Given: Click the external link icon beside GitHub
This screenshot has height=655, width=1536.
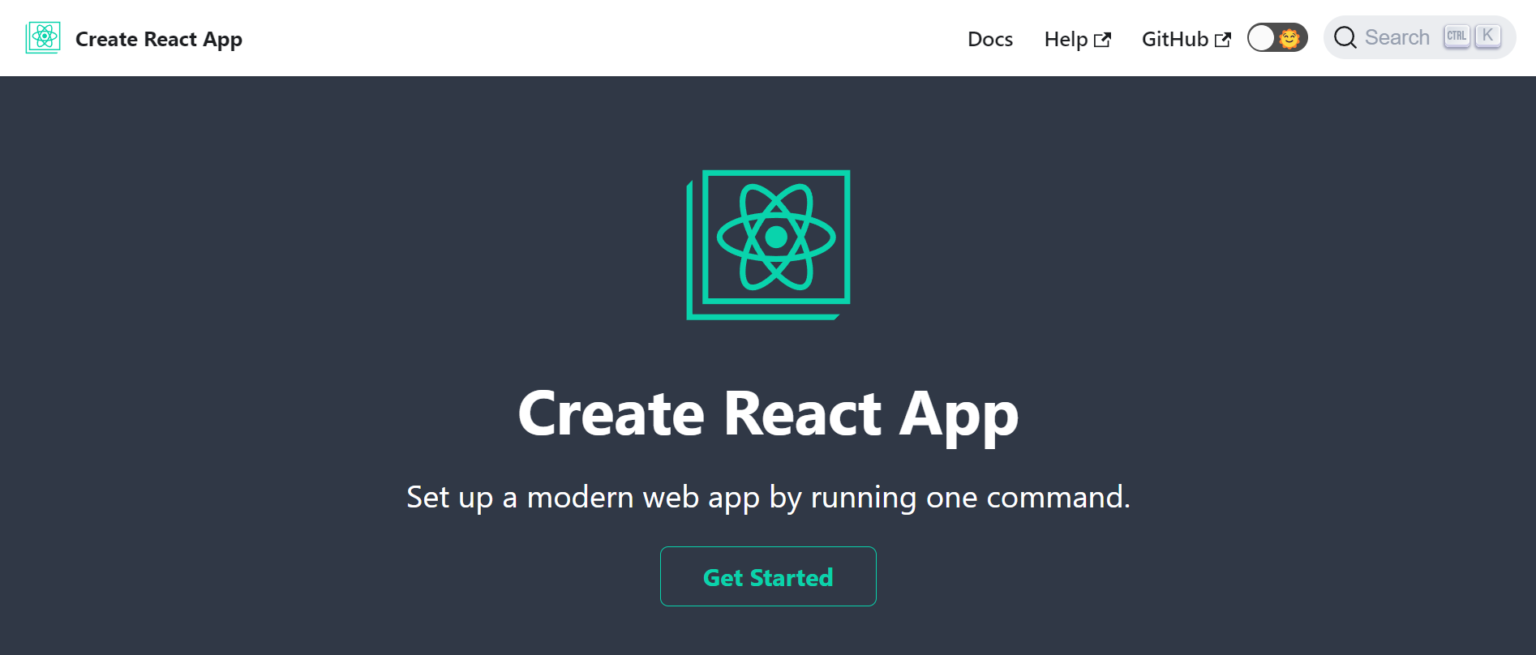Looking at the screenshot, I should [x=1222, y=40].
